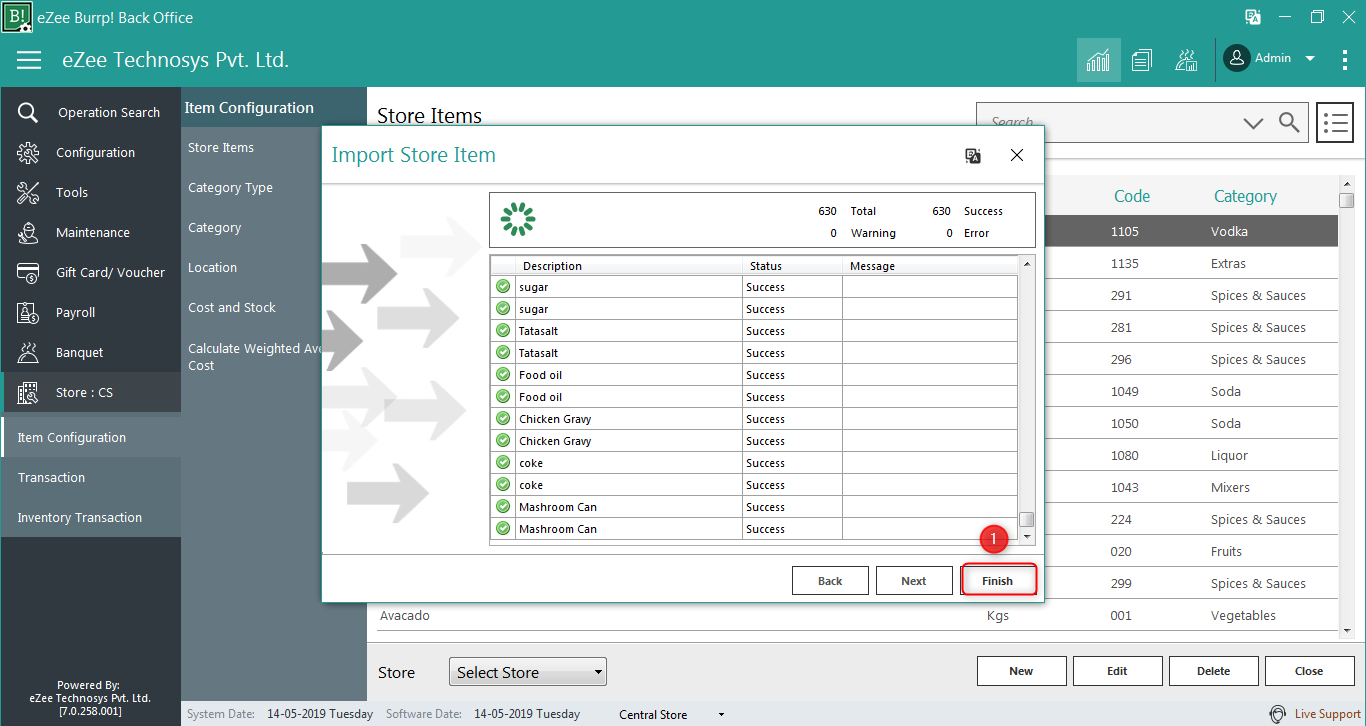Open Store Items submenu entry
Screen dimensions: 1366x726
(x=221, y=147)
